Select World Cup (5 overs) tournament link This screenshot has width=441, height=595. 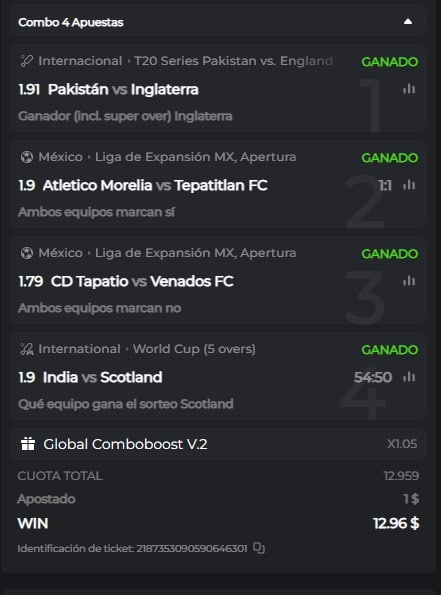(x=194, y=349)
